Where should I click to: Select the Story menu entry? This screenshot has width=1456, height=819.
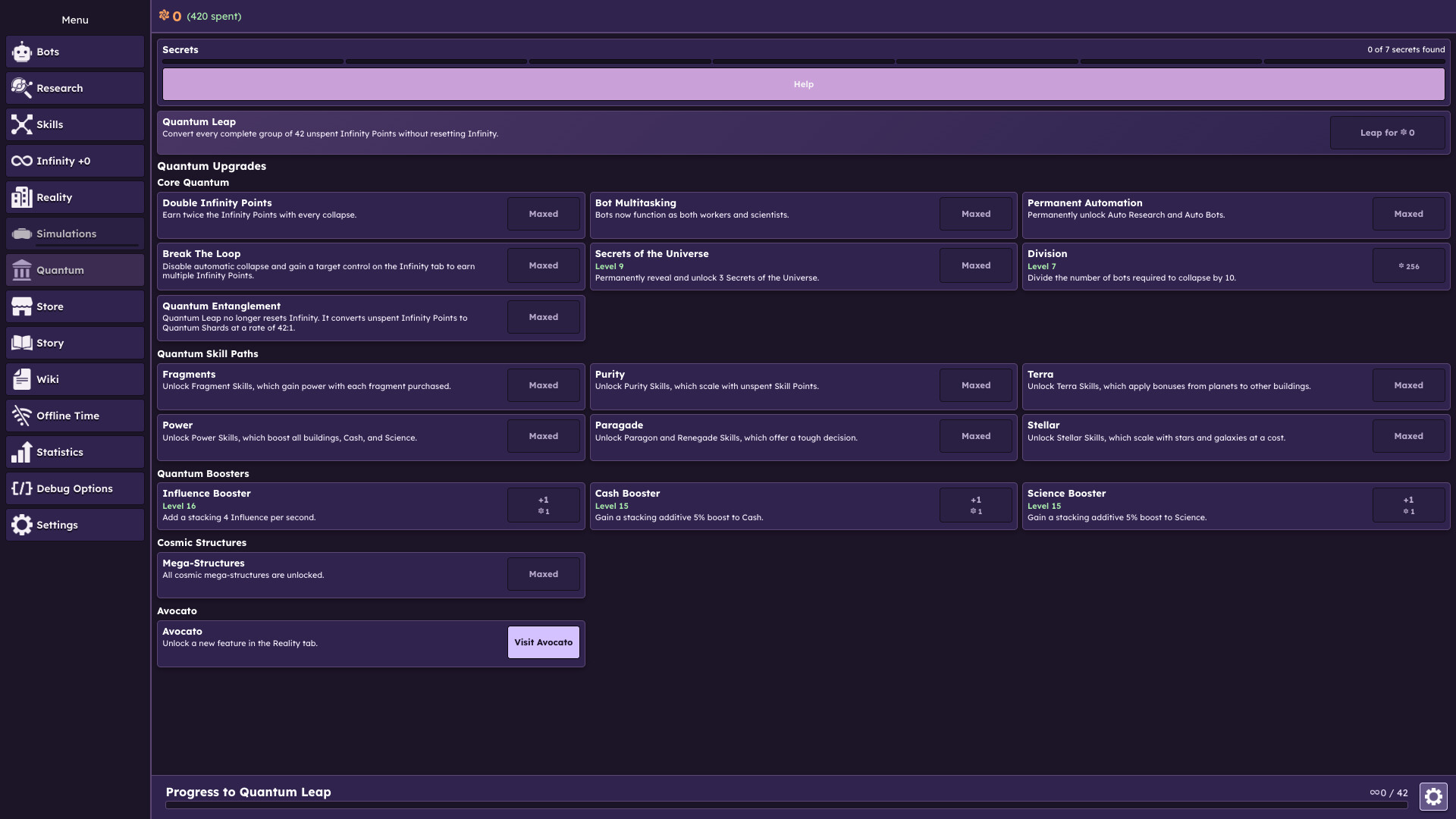click(x=75, y=343)
